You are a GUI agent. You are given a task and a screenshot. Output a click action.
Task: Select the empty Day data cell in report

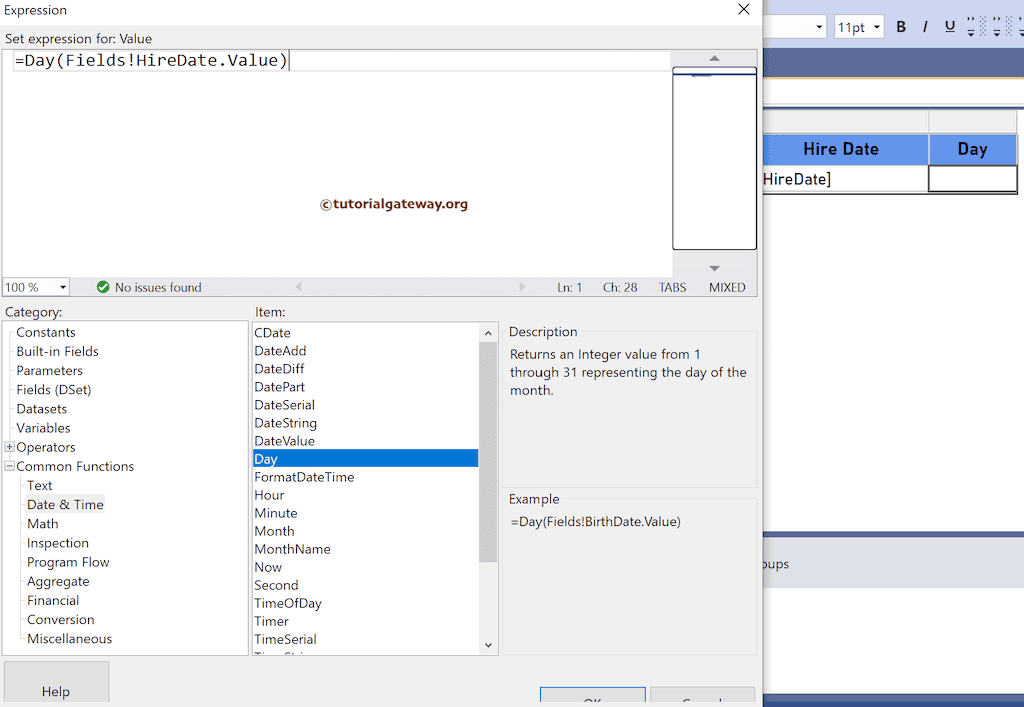(x=972, y=179)
